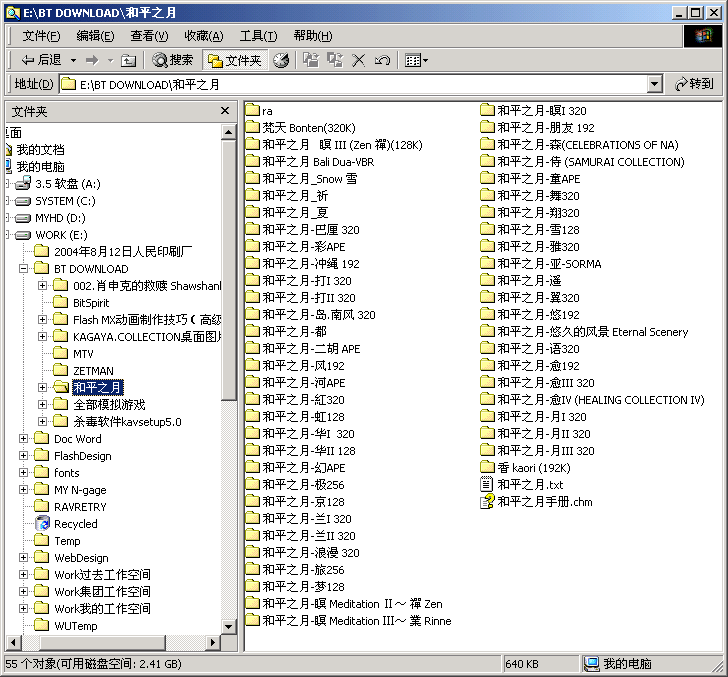Select the 梵天 Bonten(320K) folder icon

pyautogui.click(x=253, y=127)
